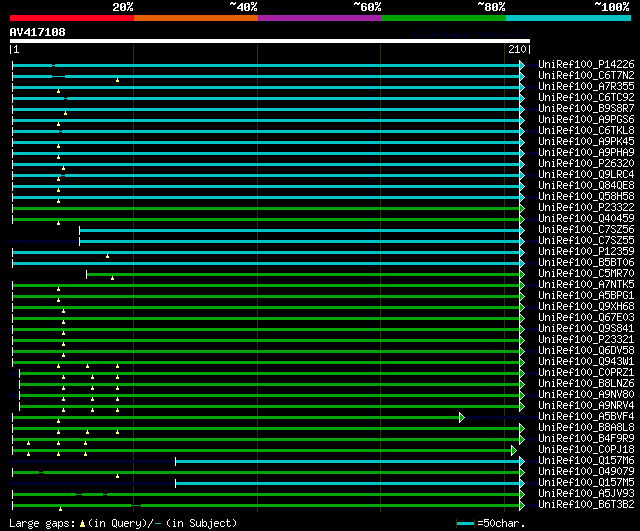Viewport: 640px width, 531px height.
Task: Click the yellow gap marker in legend
Action: click(x=82, y=524)
